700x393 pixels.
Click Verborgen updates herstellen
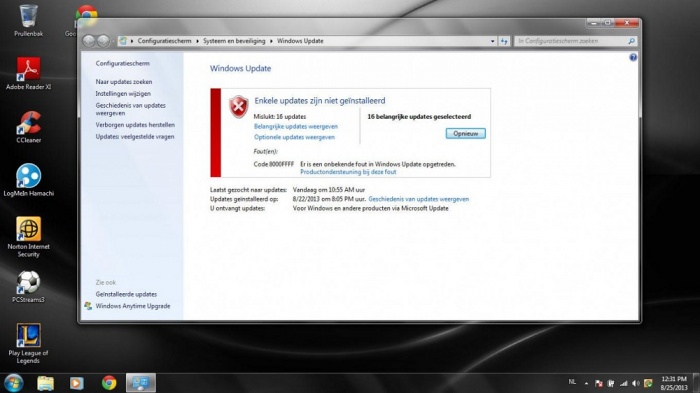click(135, 125)
